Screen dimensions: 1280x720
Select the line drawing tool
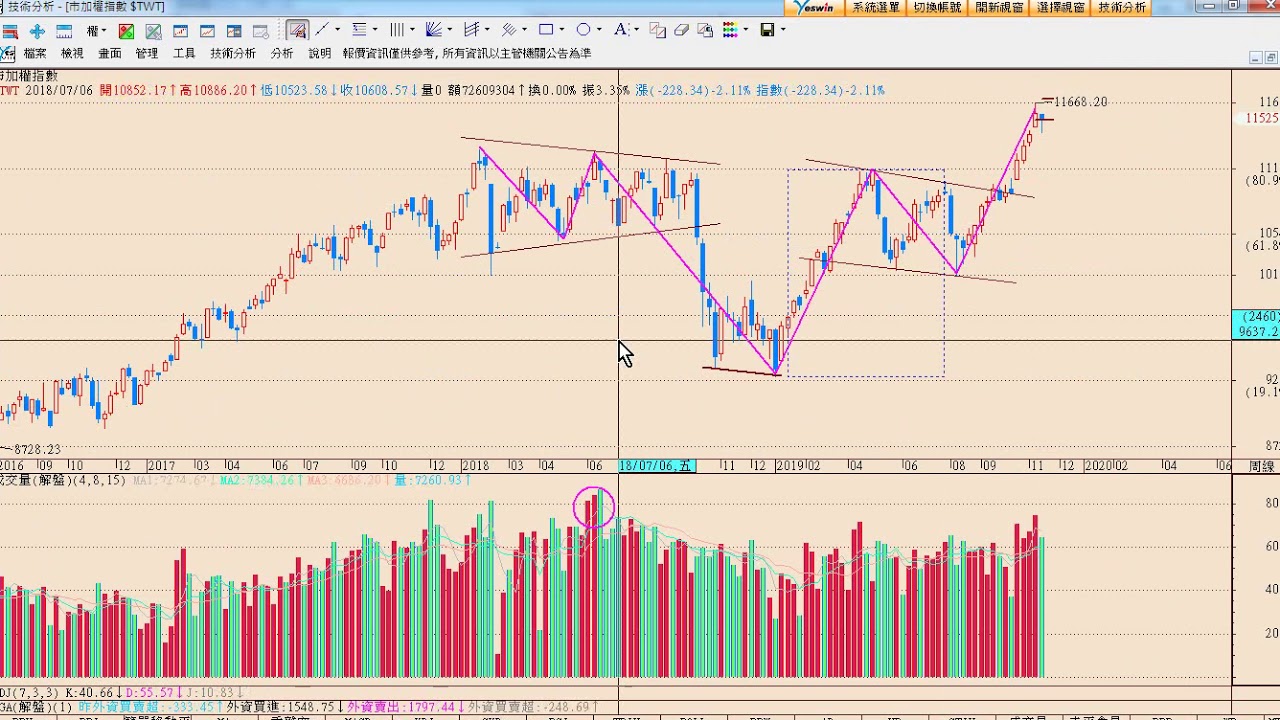pyautogui.click(x=322, y=31)
